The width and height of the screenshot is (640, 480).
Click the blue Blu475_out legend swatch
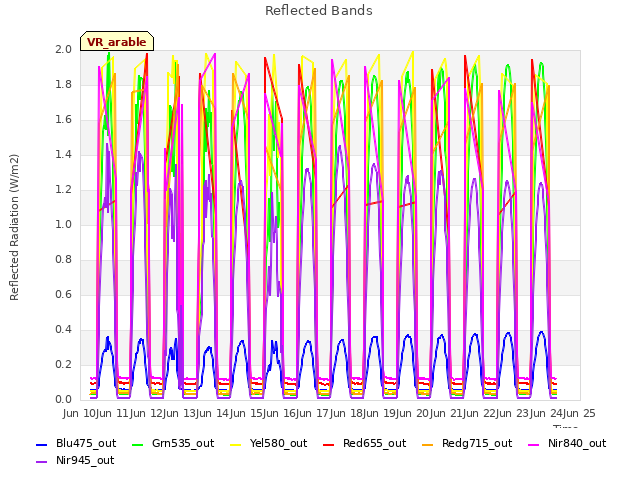pos(42,445)
